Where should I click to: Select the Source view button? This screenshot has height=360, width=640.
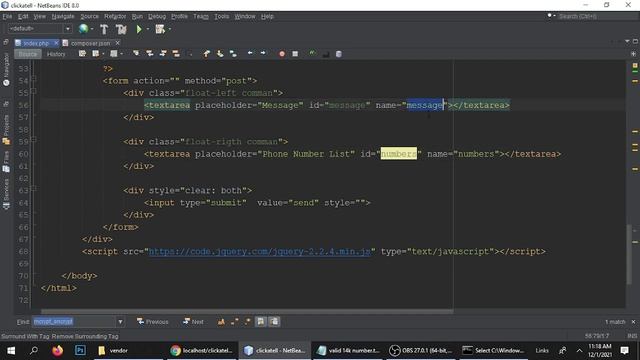click(28, 54)
